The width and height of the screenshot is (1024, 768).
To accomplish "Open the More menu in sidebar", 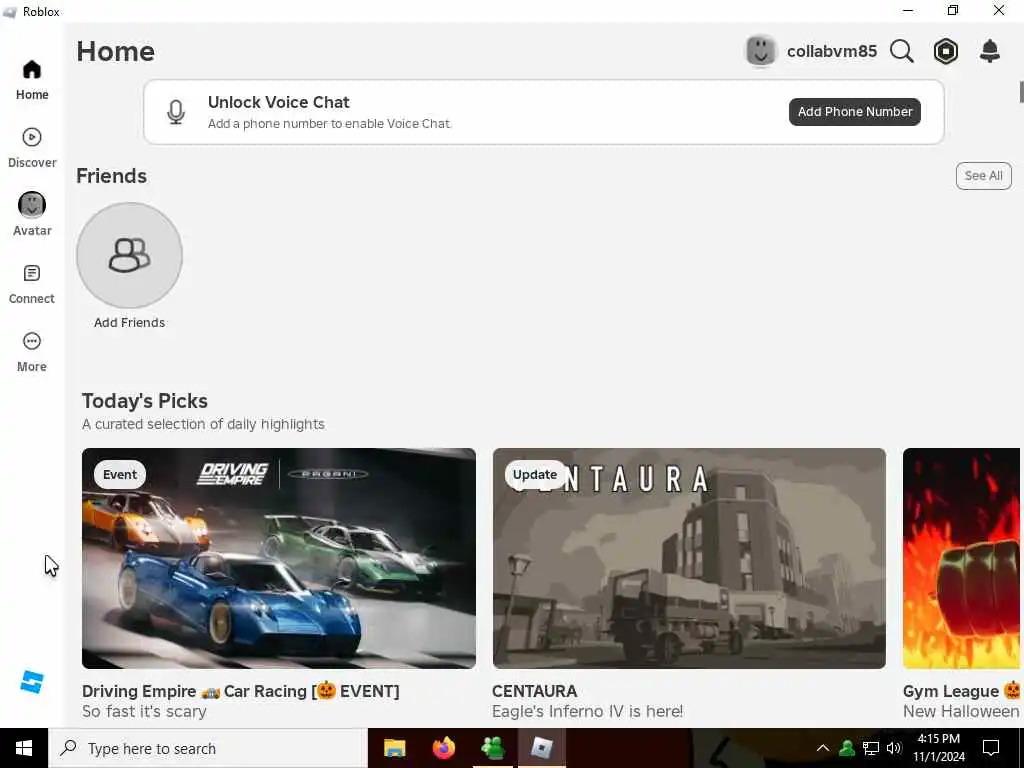I will tap(32, 353).
